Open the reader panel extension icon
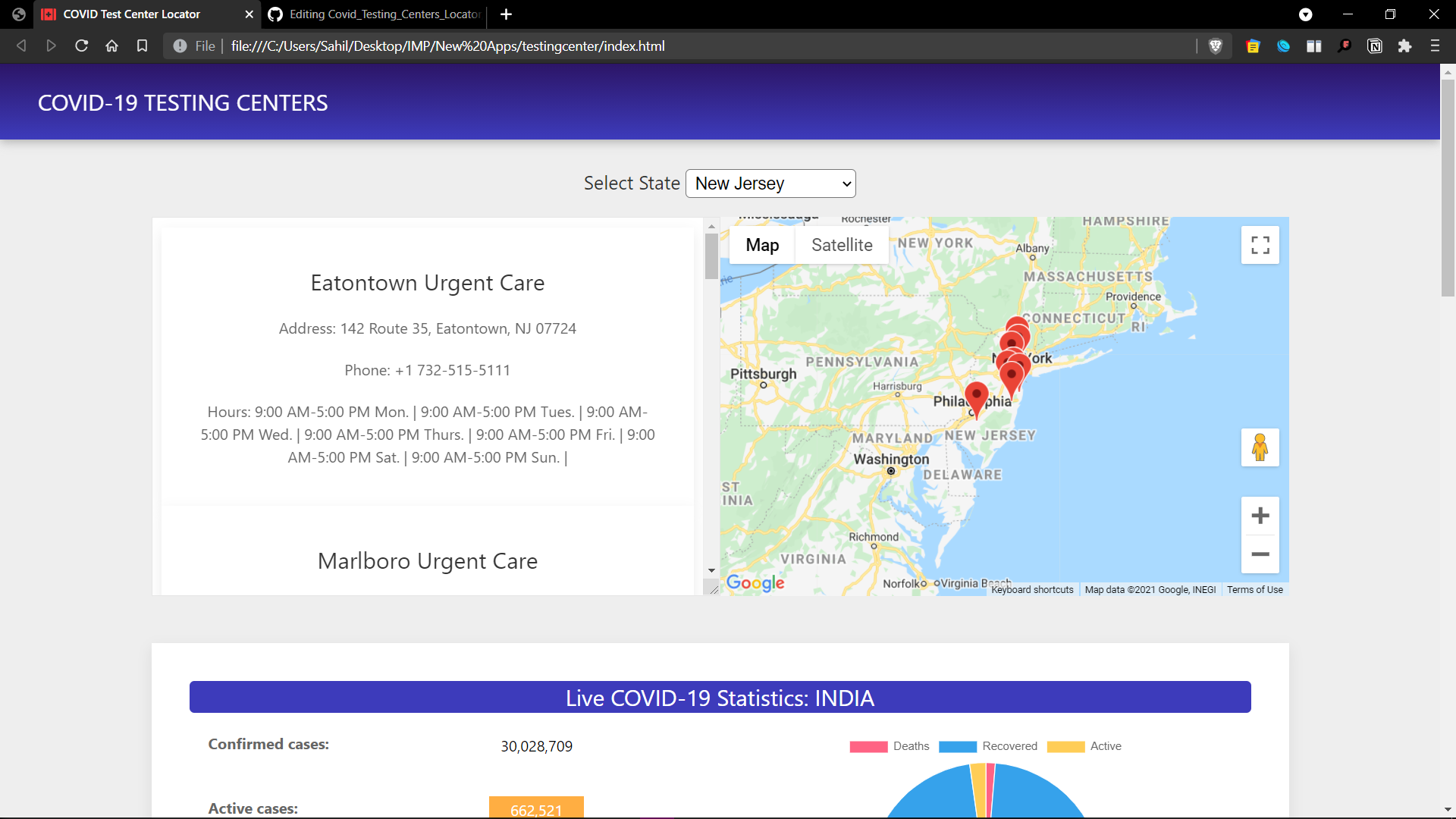This screenshot has width=1456, height=819. coord(1313,46)
